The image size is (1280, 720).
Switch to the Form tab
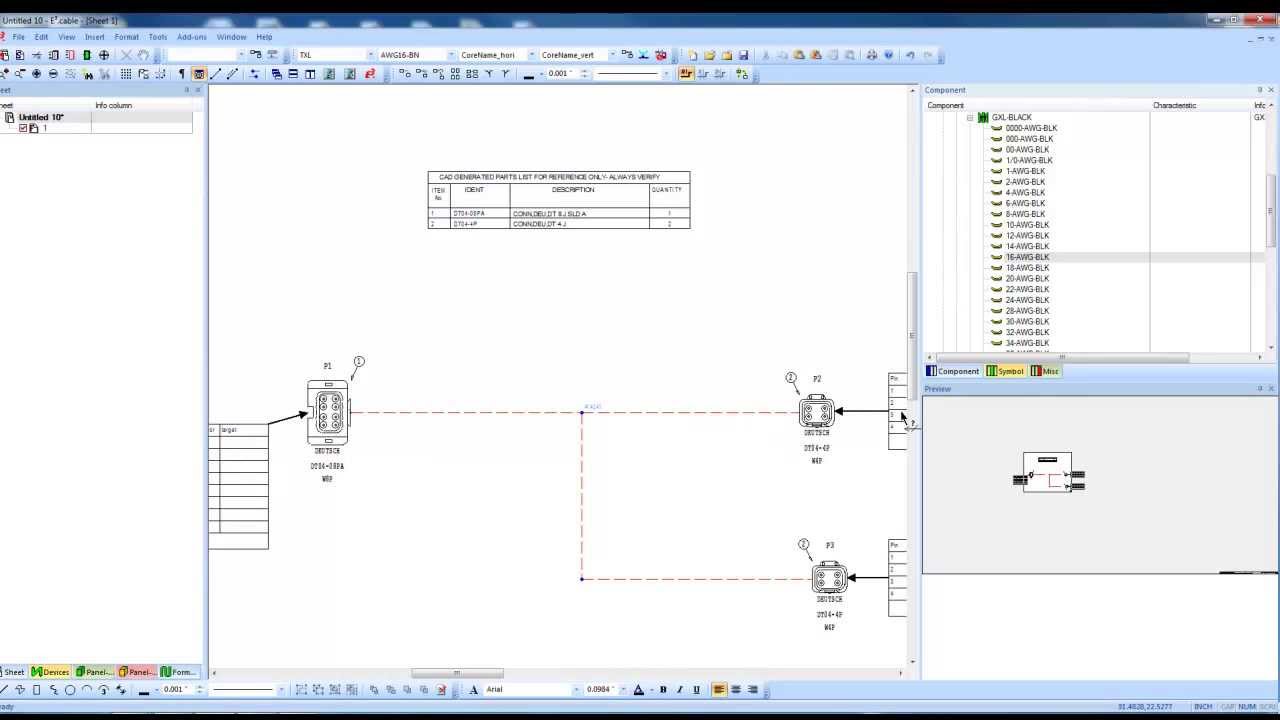pyautogui.click(x=179, y=672)
